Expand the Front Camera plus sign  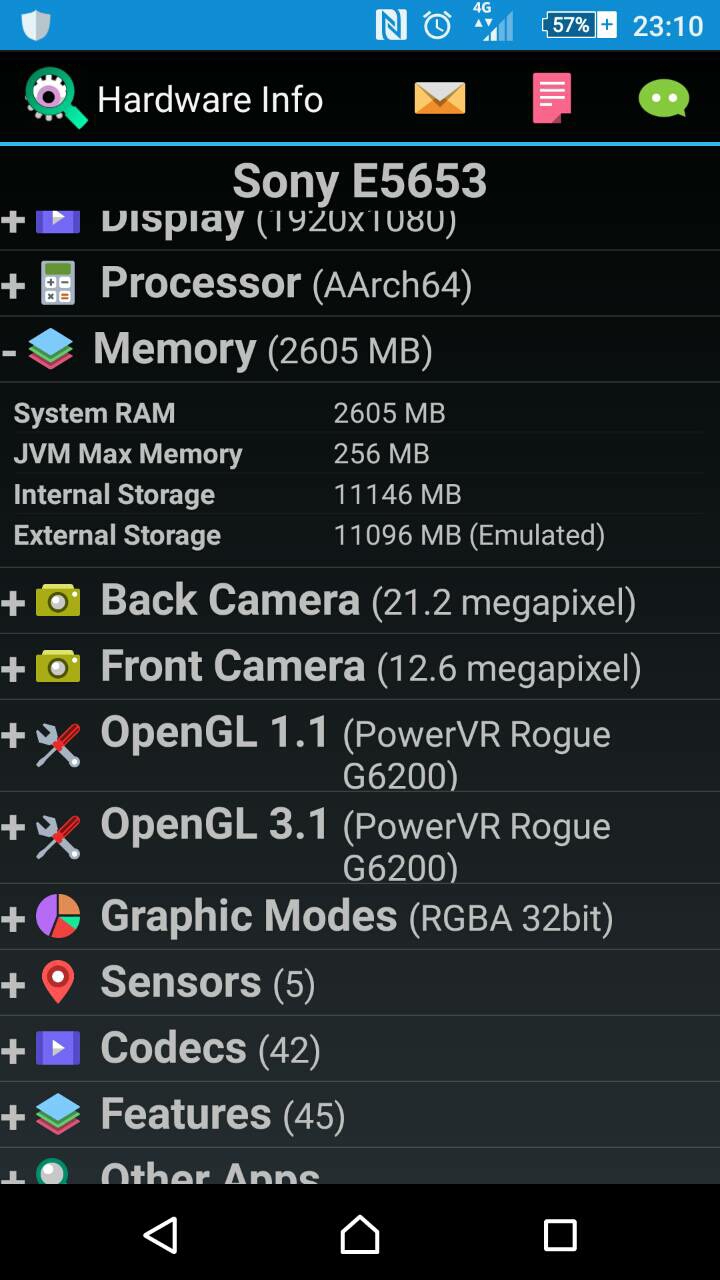(13, 668)
